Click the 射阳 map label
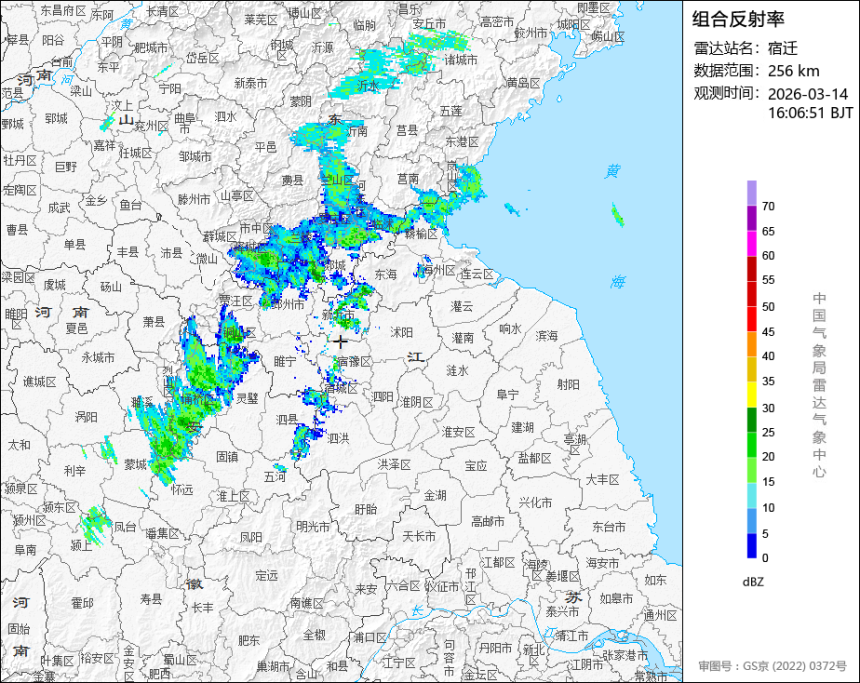Screen dimensions: 860x683 pos(568,384)
